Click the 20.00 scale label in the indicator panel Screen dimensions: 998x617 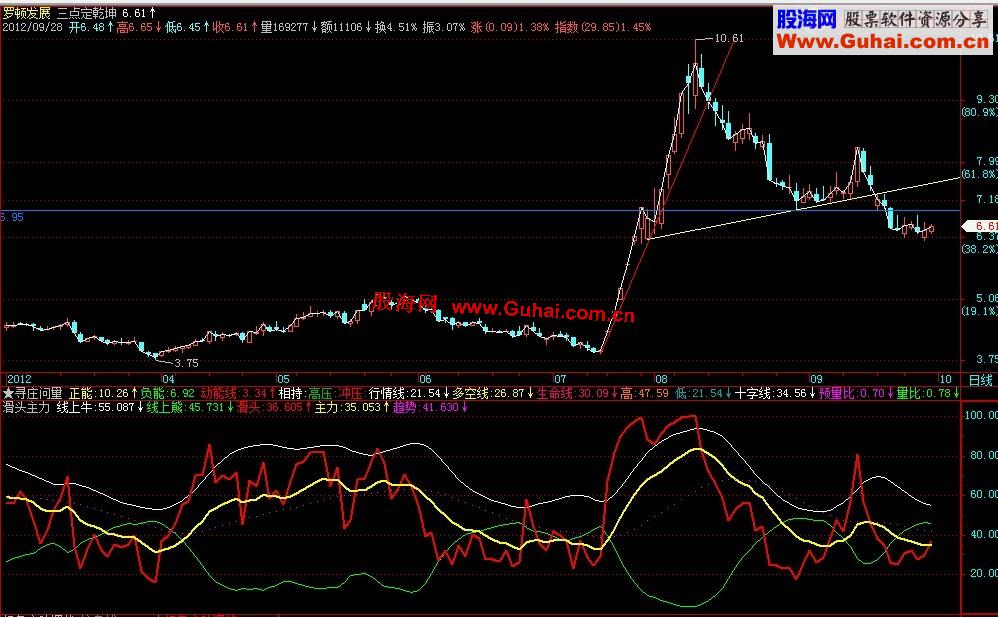coord(983,574)
